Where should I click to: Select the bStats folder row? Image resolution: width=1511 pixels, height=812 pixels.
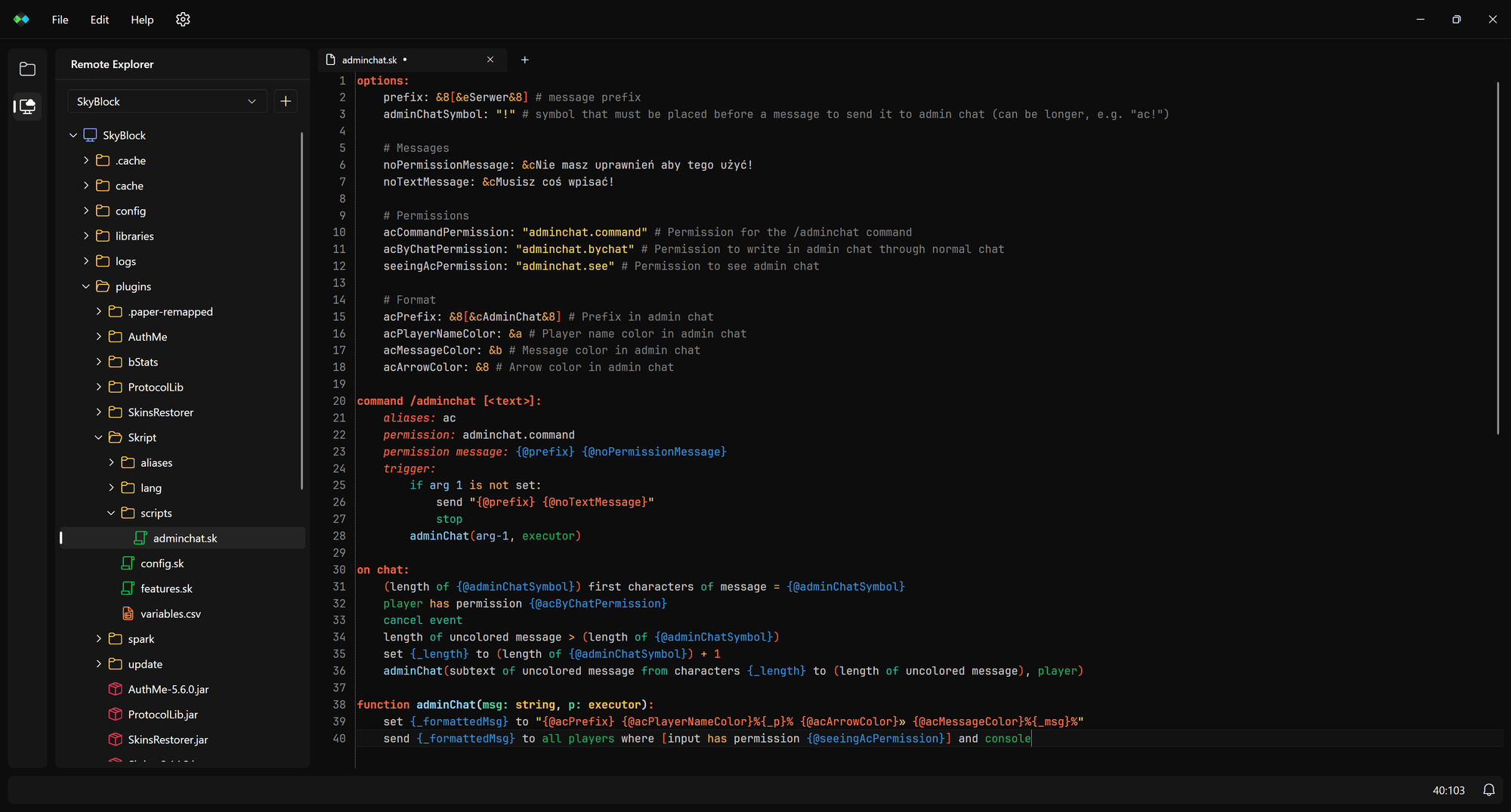click(x=182, y=362)
